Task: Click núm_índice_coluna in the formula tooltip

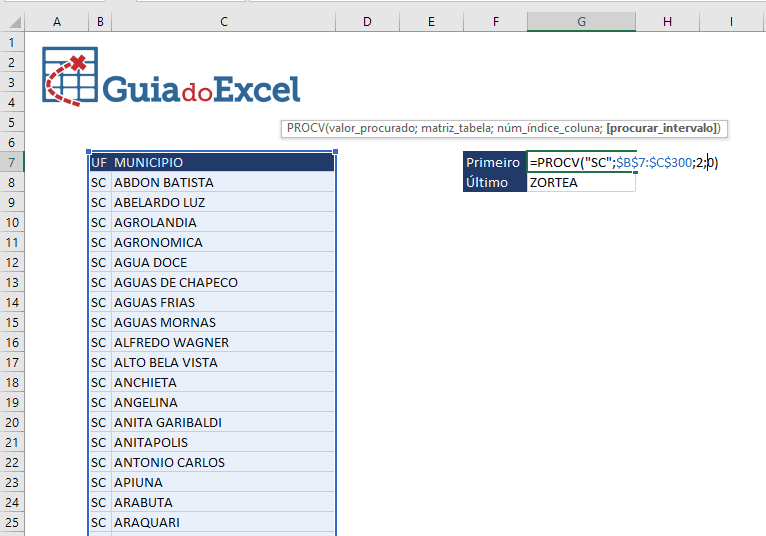Action: tap(549, 128)
